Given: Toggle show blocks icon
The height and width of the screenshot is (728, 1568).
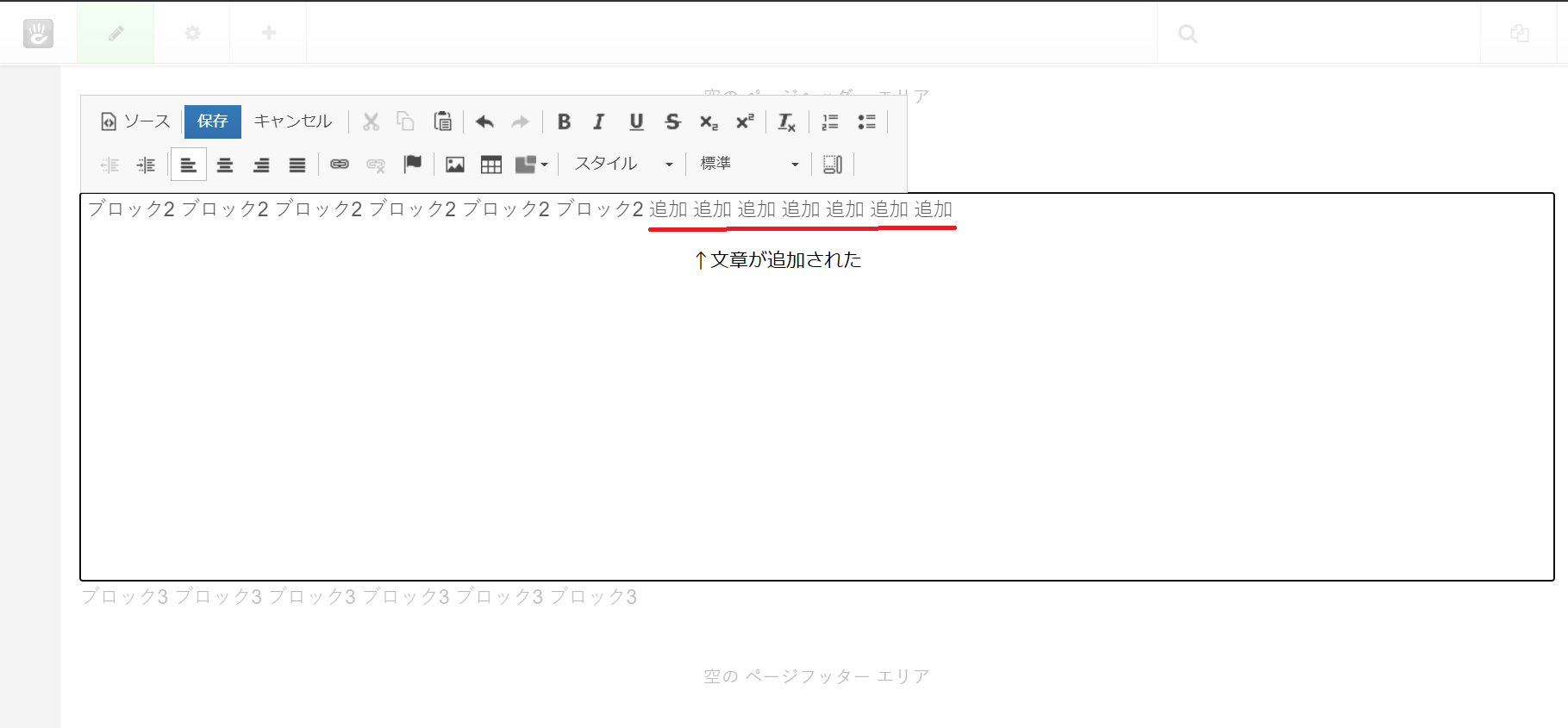Looking at the screenshot, I should coord(833,165).
